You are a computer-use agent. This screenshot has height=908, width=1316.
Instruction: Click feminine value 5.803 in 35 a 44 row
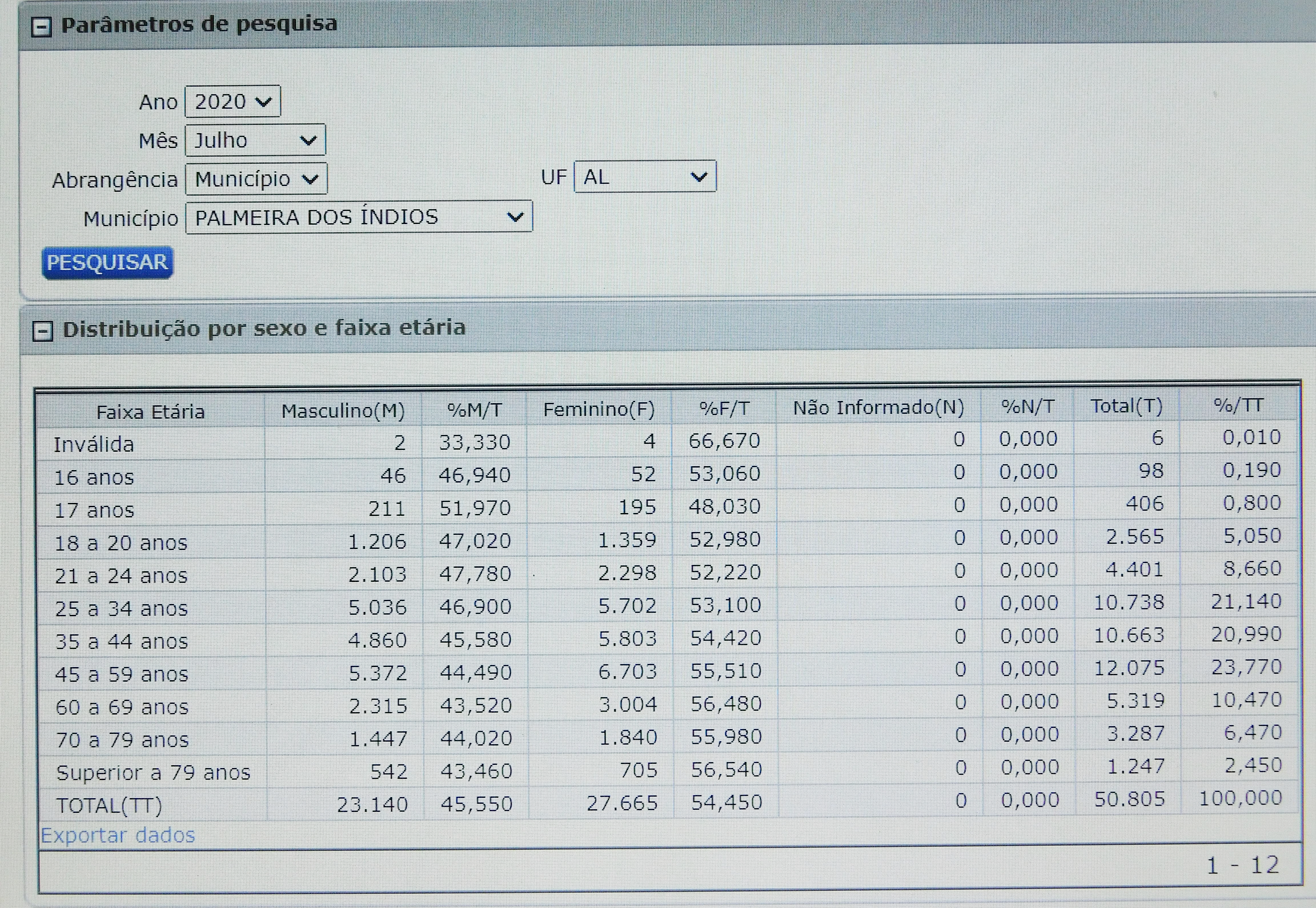[627, 638]
